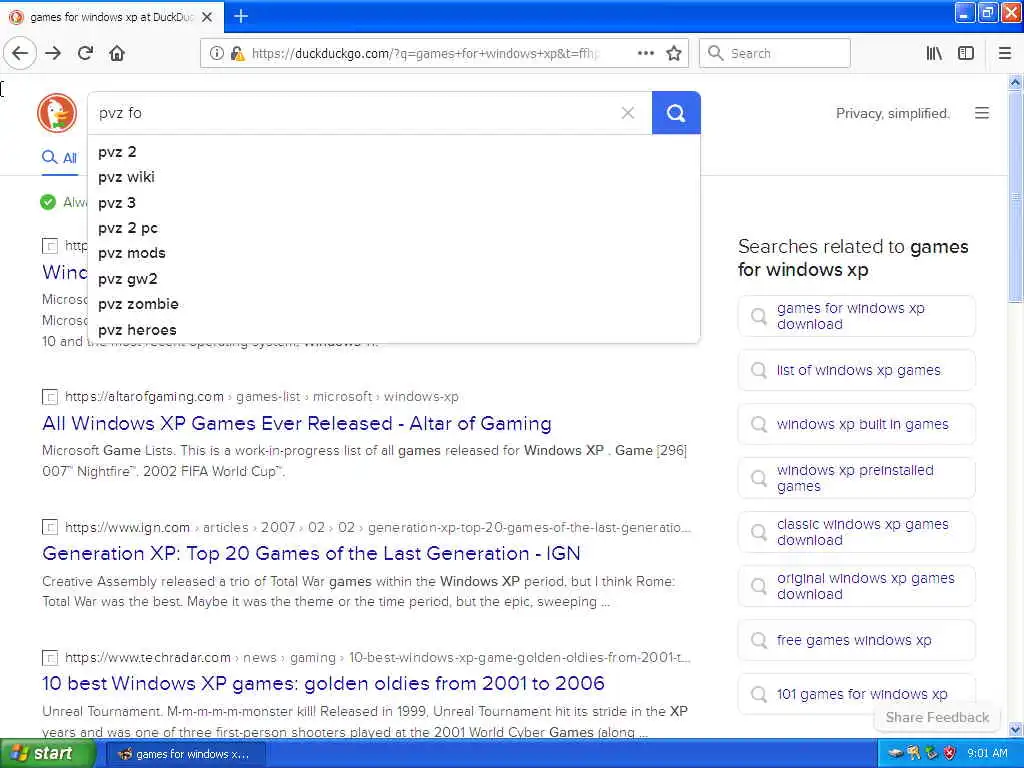The image size is (1024, 768).
Task: Show site information icon in address bar
Action: click(x=216, y=53)
